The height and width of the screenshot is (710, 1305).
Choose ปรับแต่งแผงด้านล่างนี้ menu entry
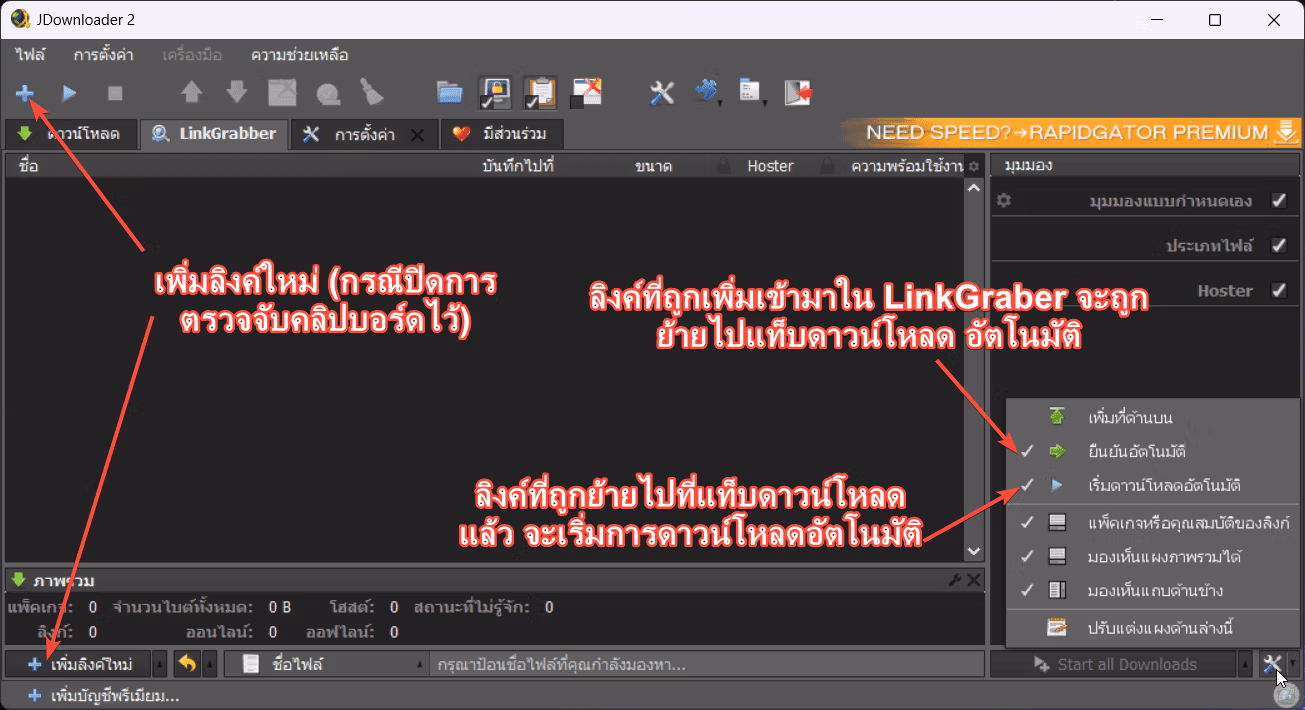[x=1153, y=628]
